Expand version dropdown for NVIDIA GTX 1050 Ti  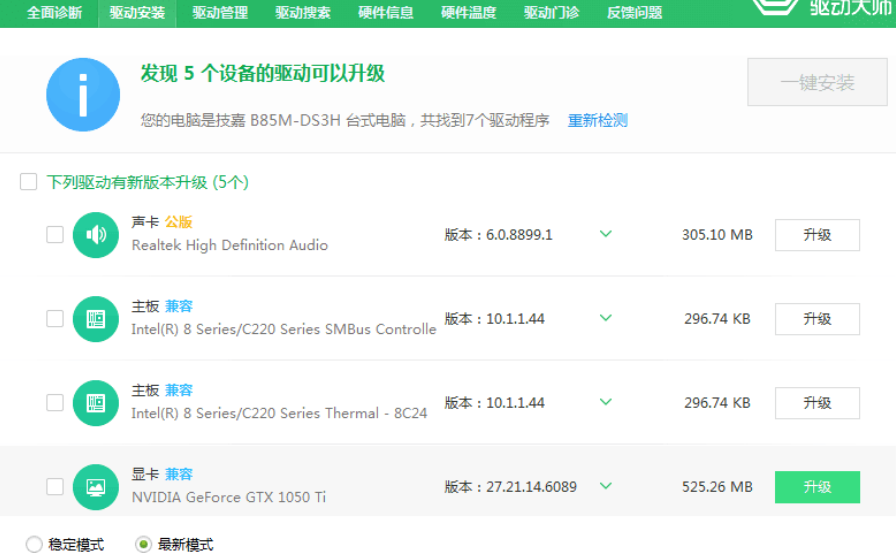coord(605,487)
